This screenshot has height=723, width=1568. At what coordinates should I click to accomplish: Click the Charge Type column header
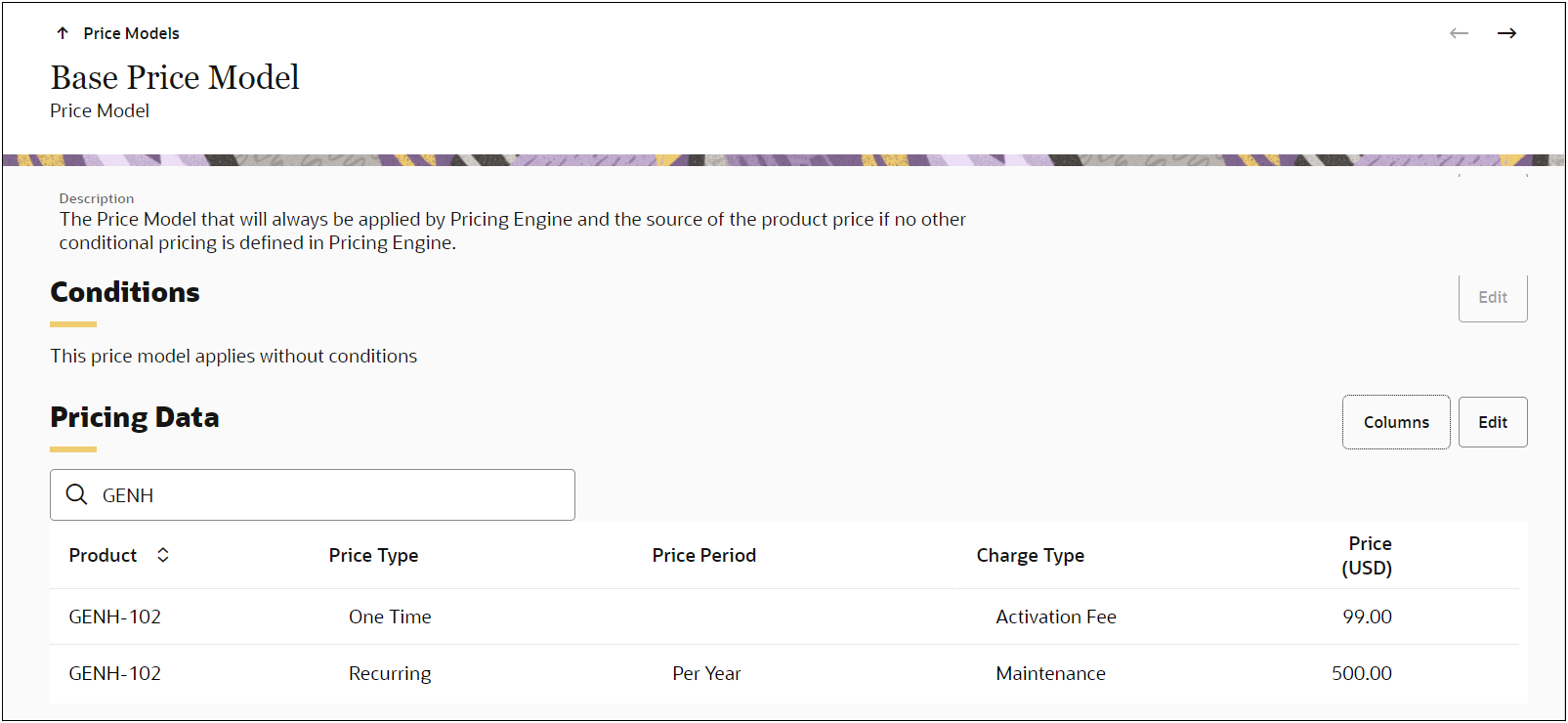pyautogui.click(x=1030, y=555)
